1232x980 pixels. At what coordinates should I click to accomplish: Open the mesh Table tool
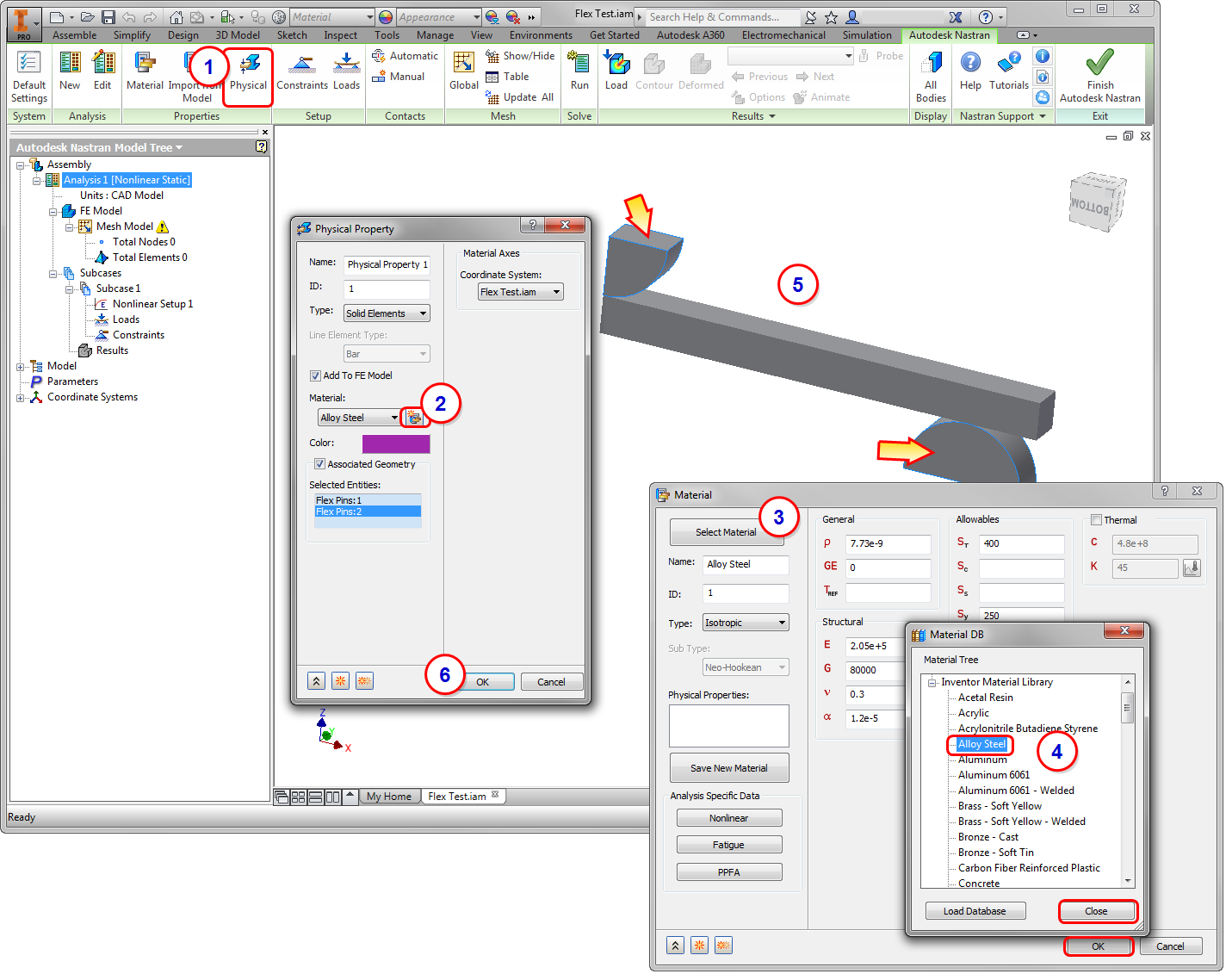point(507,77)
